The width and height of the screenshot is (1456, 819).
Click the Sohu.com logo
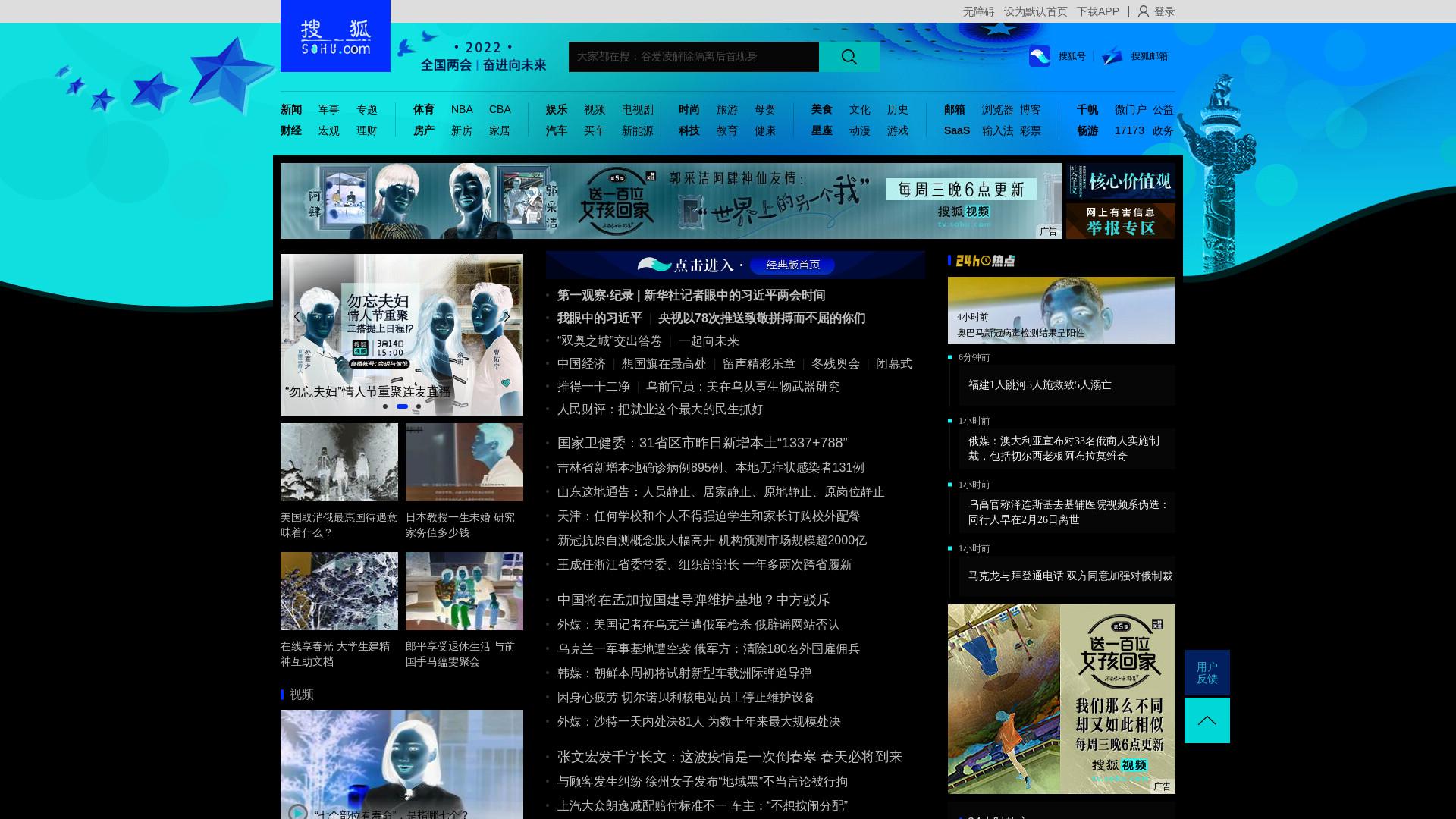335,36
